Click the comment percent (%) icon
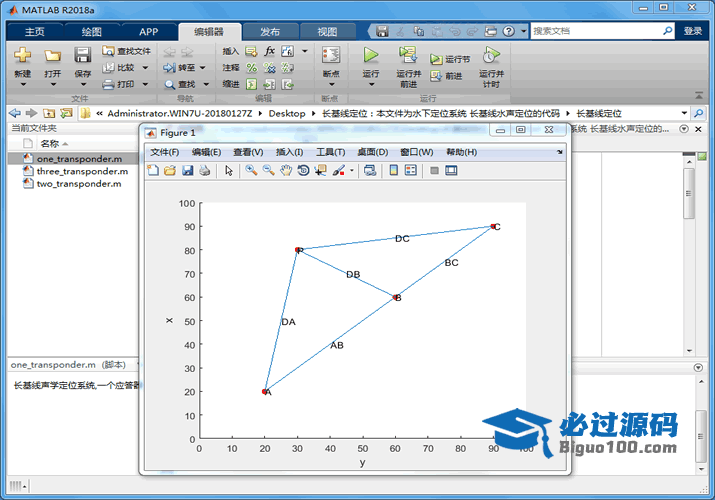This screenshot has width=715, height=500. [251, 68]
